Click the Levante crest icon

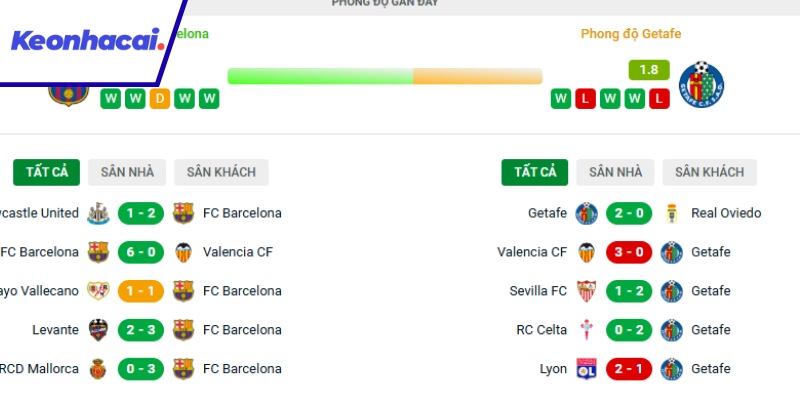98,330
